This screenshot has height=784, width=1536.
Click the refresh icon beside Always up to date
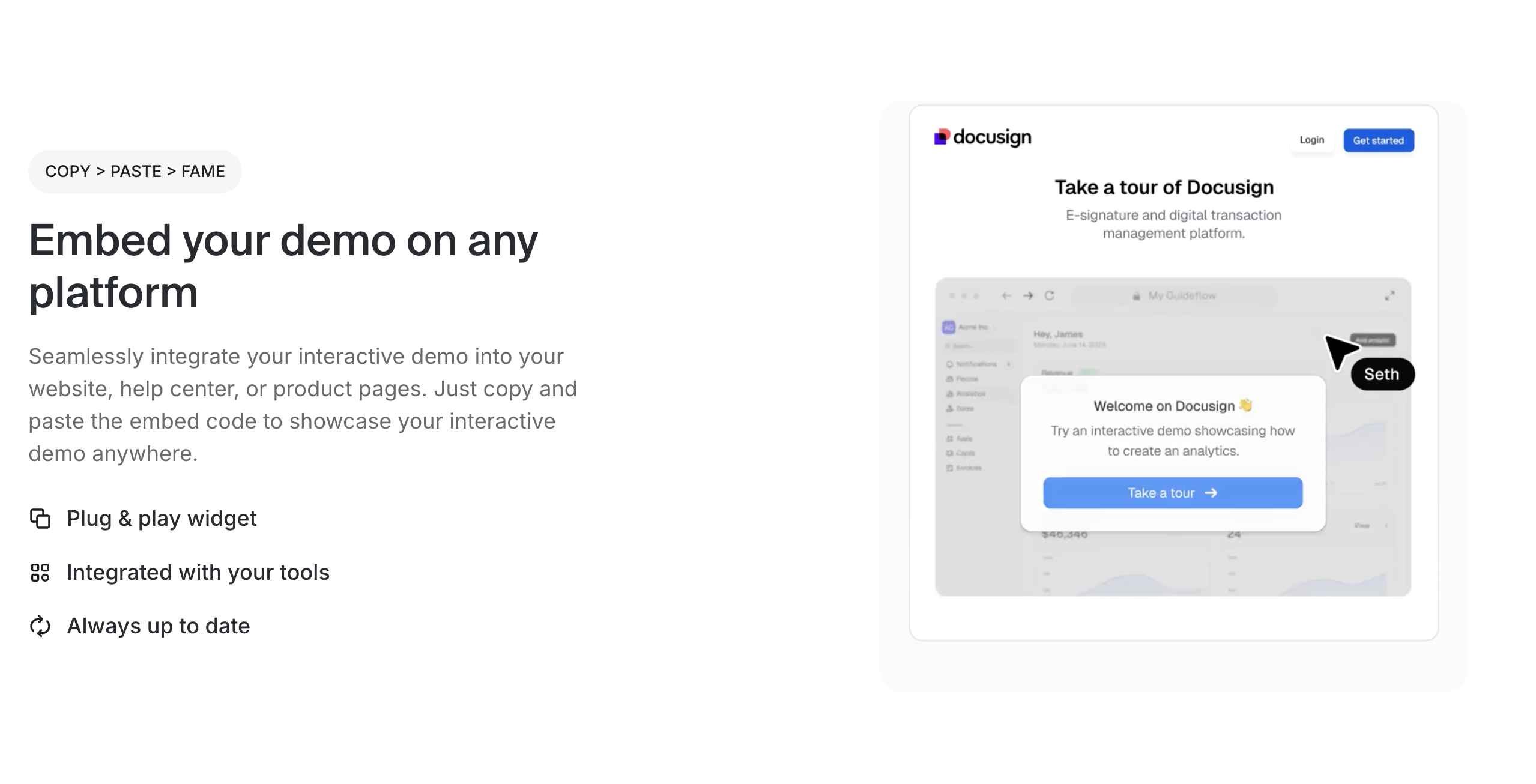[x=40, y=626]
